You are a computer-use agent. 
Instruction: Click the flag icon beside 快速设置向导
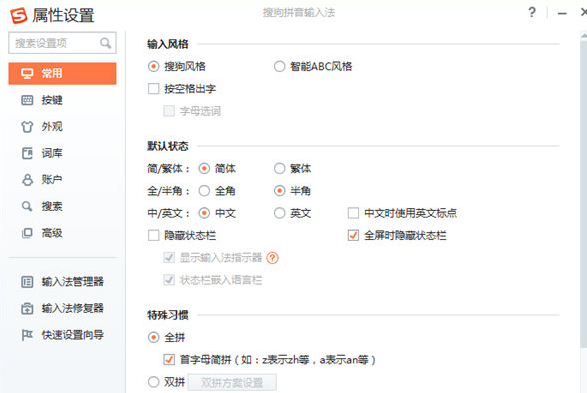click(27, 335)
